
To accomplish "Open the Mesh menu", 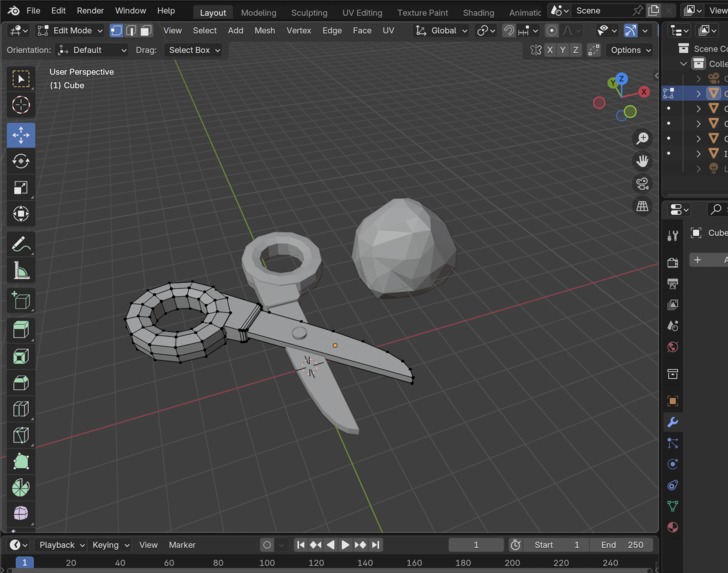I will pos(265,31).
